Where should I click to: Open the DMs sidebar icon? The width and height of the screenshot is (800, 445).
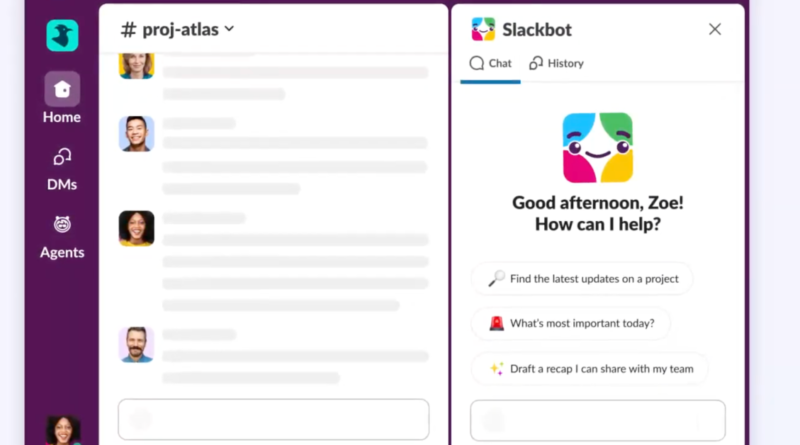tap(62, 157)
